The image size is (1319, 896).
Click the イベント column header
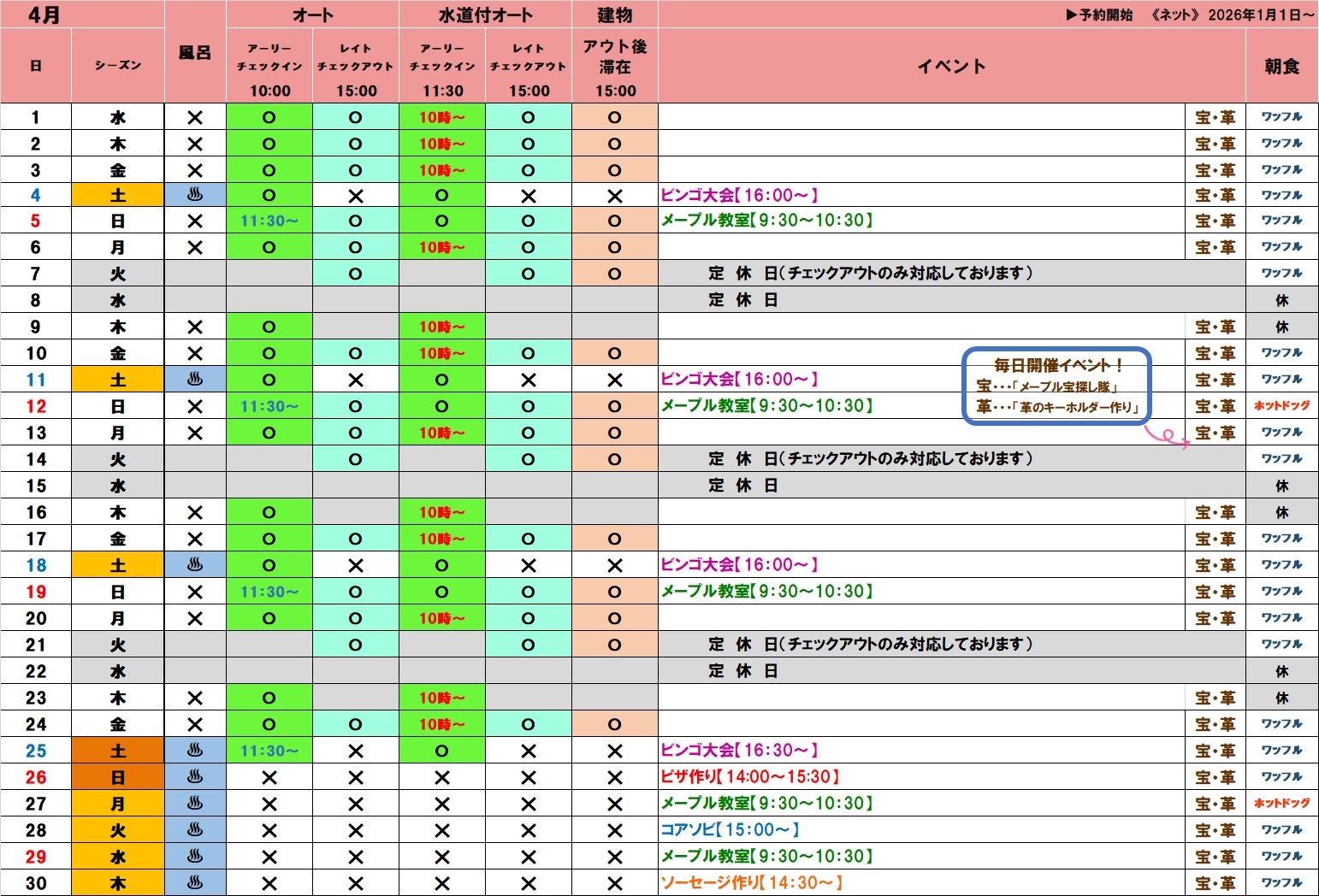(951, 67)
